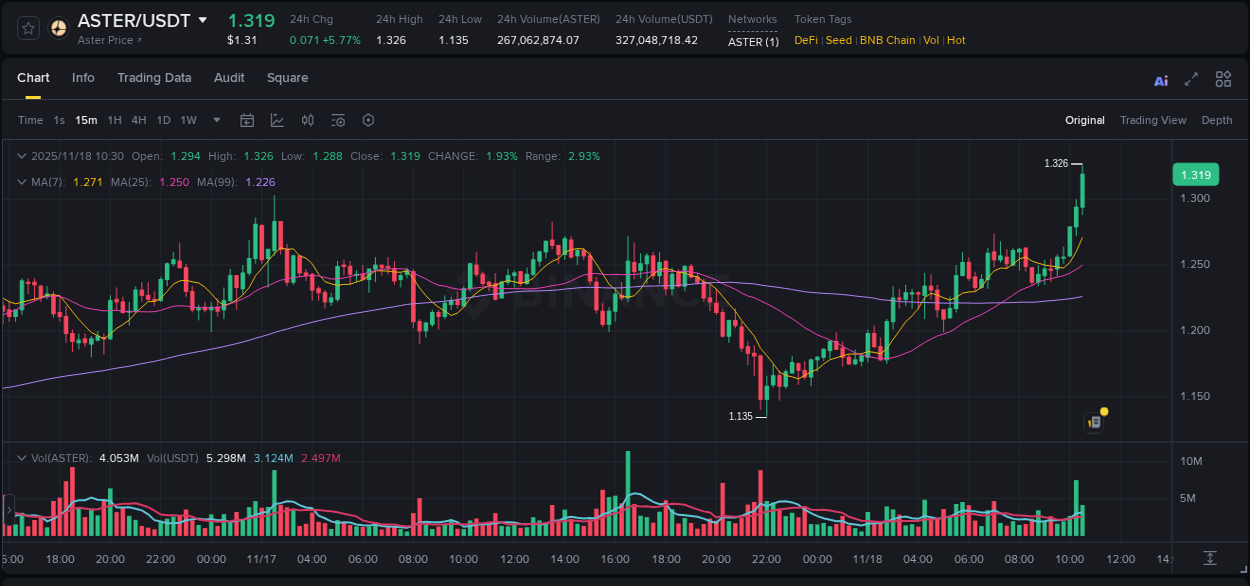Toggle the candle info collapse arrow

click(x=22, y=156)
